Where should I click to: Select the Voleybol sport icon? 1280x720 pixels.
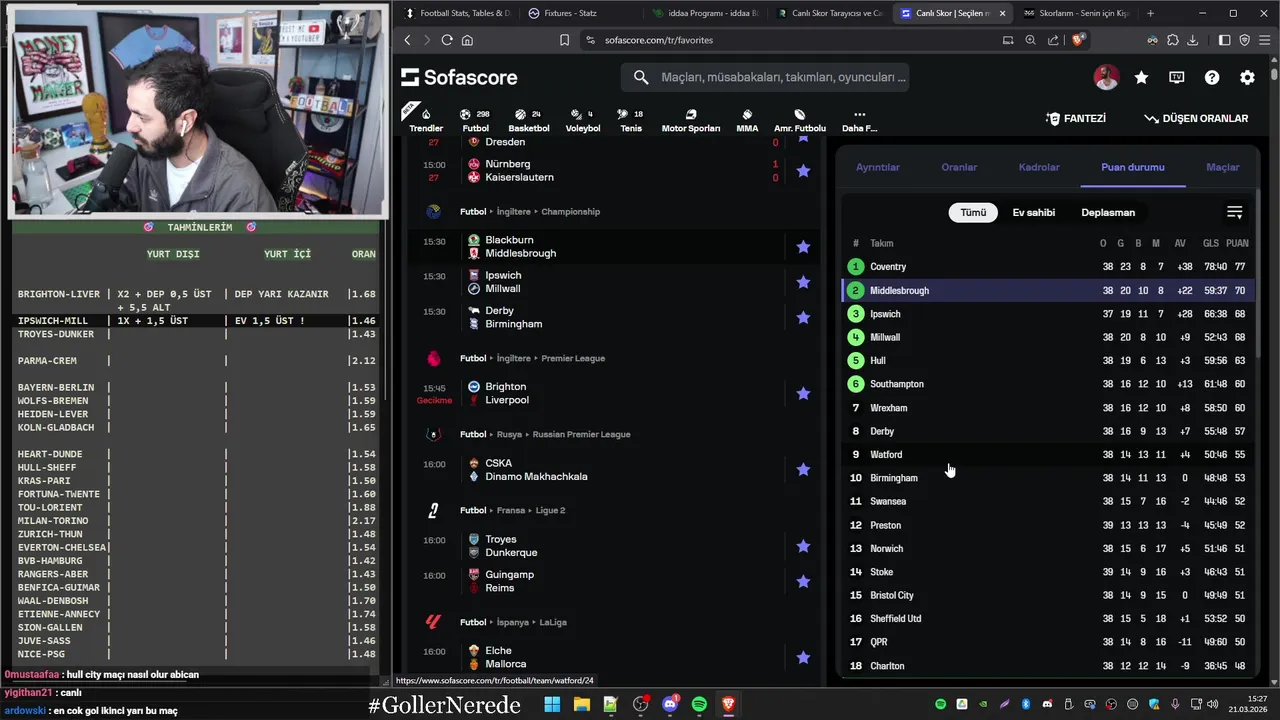pyautogui.click(x=583, y=119)
